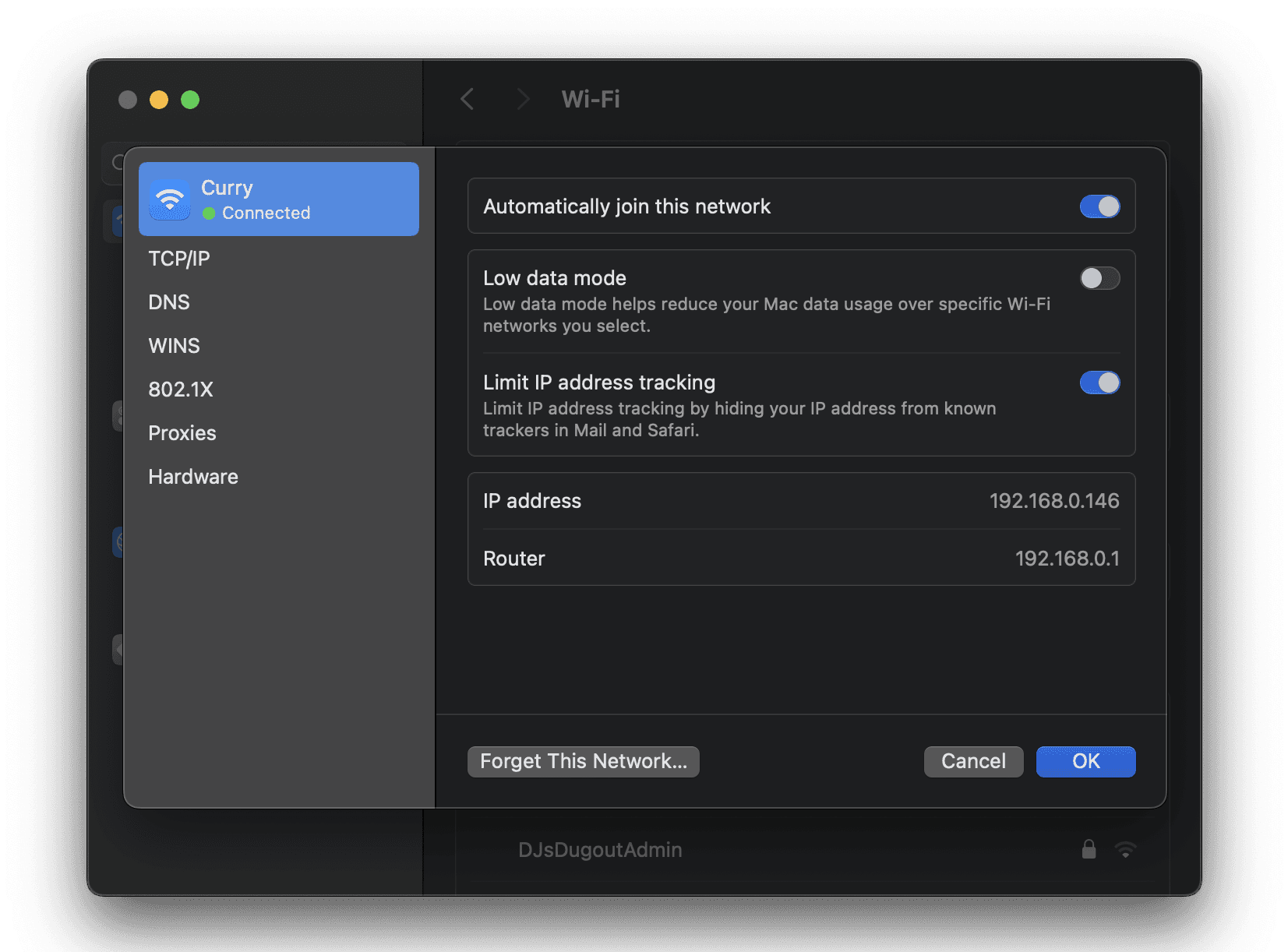Open the Hardware settings pane
The width and height of the screenshot is (1288, 952).
pos(192,476)
